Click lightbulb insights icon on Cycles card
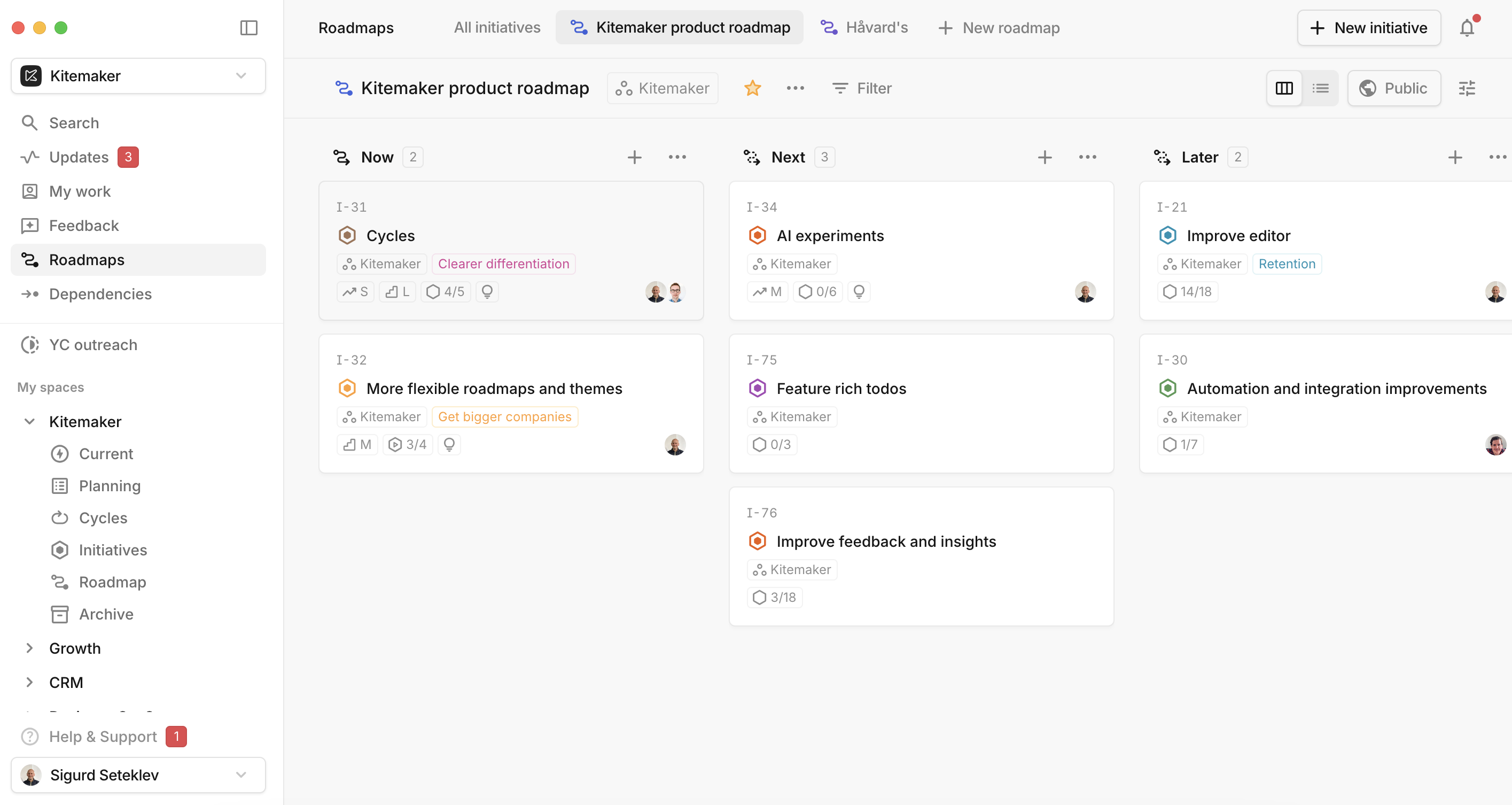The height and width of the screenshot is (805, 1512). [487, 292]
